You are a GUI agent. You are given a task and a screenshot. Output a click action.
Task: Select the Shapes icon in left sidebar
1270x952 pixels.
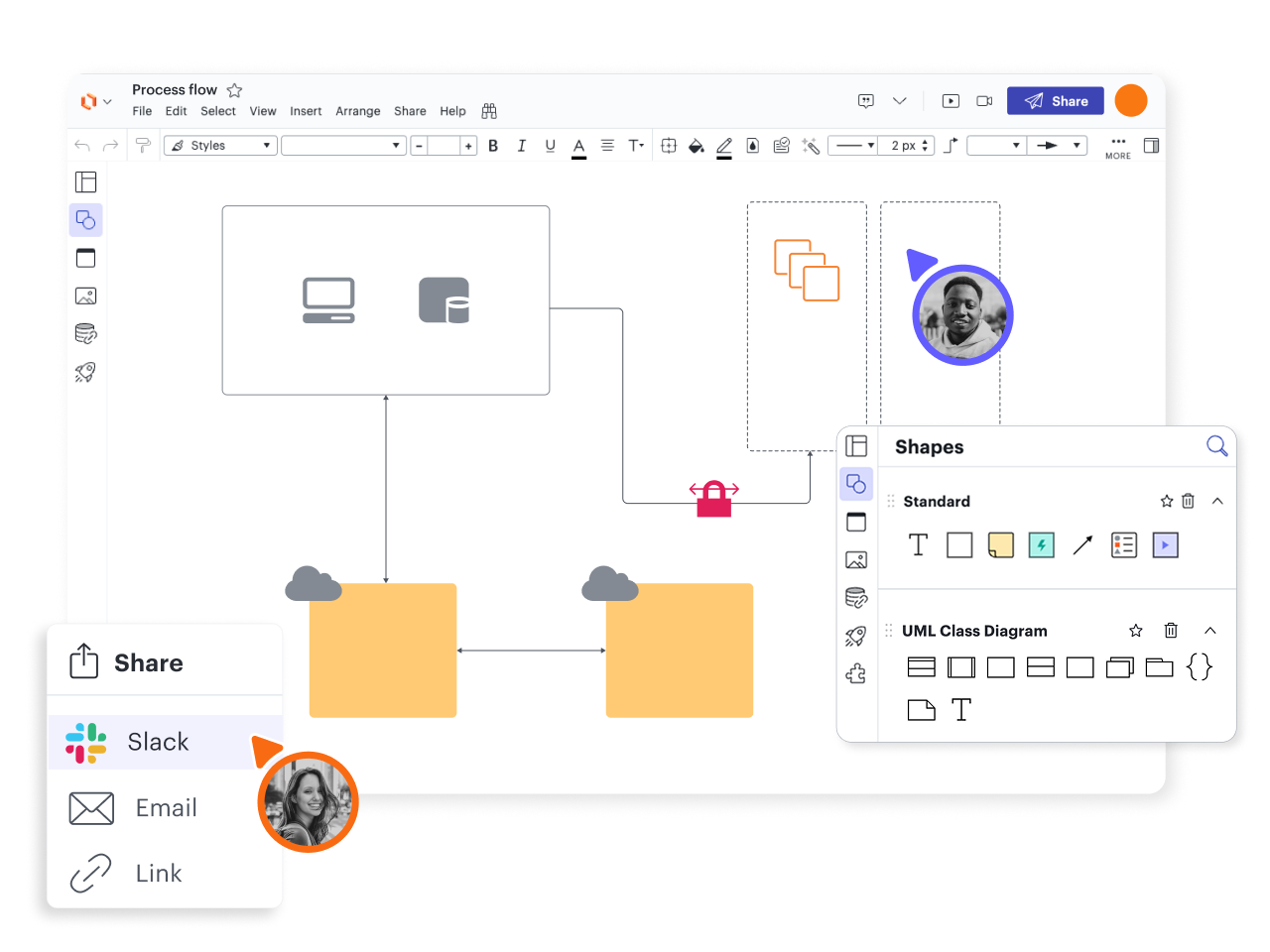coord(86,220)
